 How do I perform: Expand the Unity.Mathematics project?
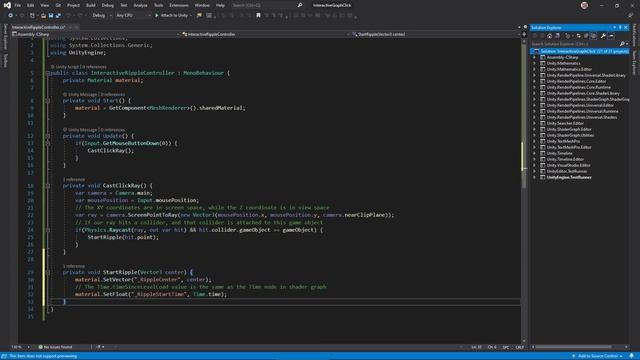[x=534, y=64]
